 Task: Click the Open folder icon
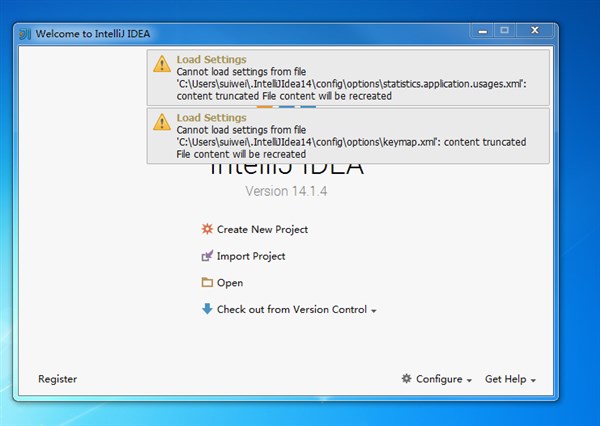[x=207, y=283]
